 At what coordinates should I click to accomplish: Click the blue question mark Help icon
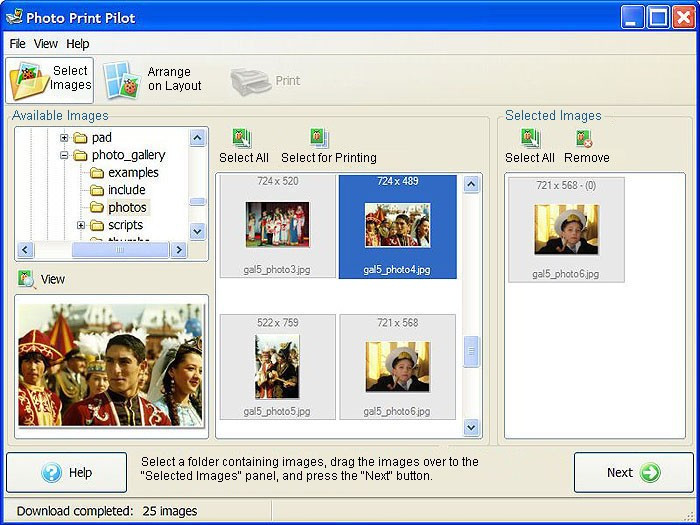pyautogui.click(x=51, y=472)
